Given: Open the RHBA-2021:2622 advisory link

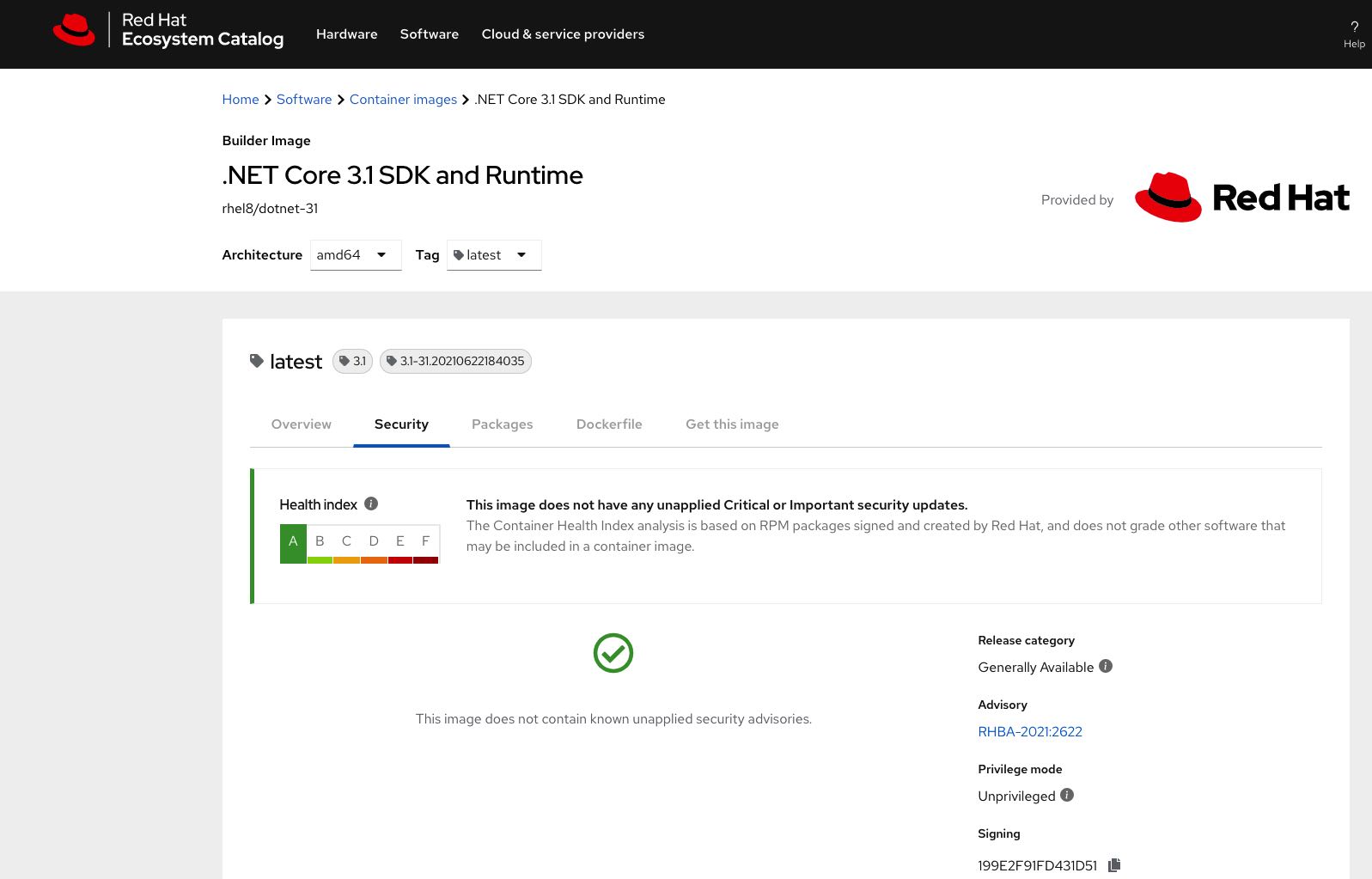Looking at the screenshot, I should pyautogui.click(x=1029, y=732).
